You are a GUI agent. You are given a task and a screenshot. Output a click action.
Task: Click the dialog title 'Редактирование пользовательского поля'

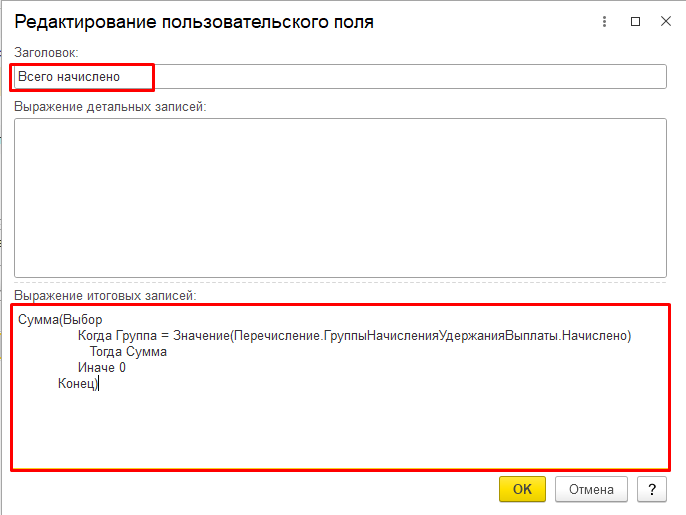point(194,21)
